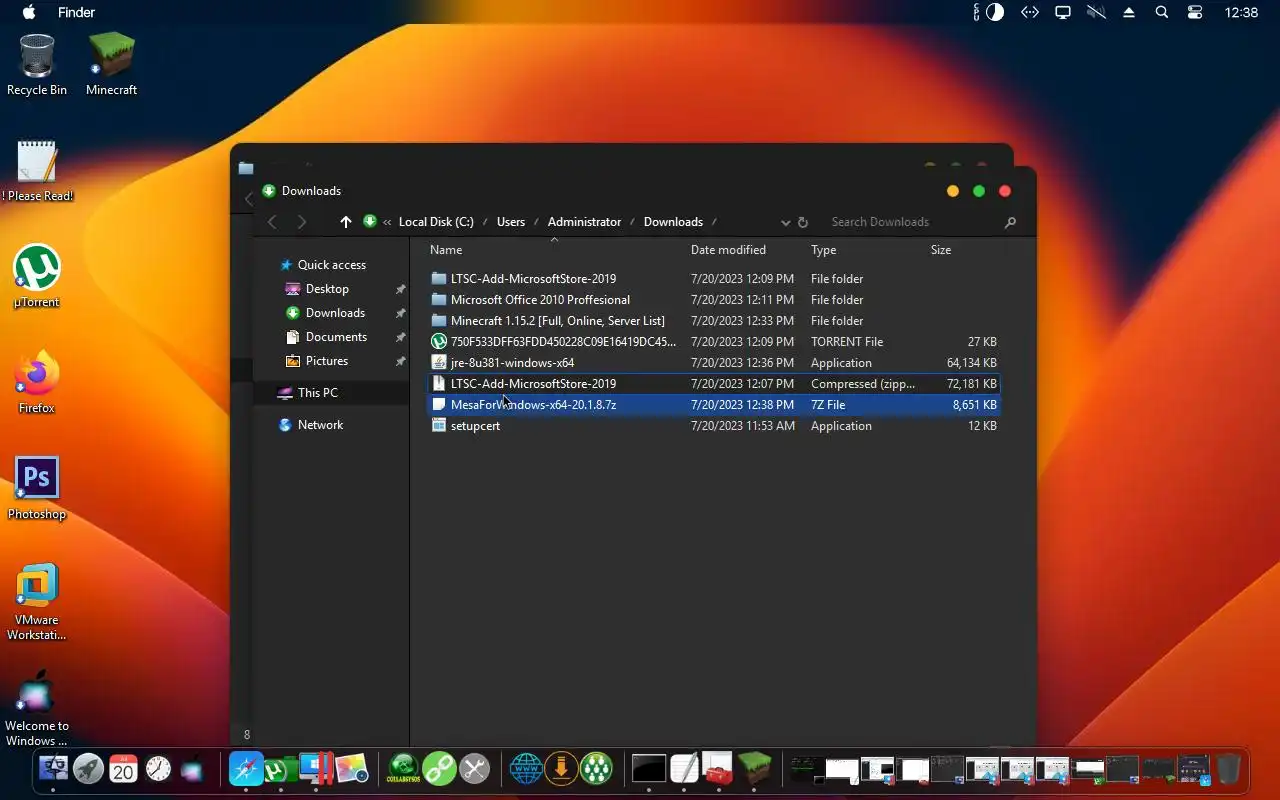Open the green chain-link icon in the dock
The height and width of the screenshot is (800, 1280).
point(439,769)
